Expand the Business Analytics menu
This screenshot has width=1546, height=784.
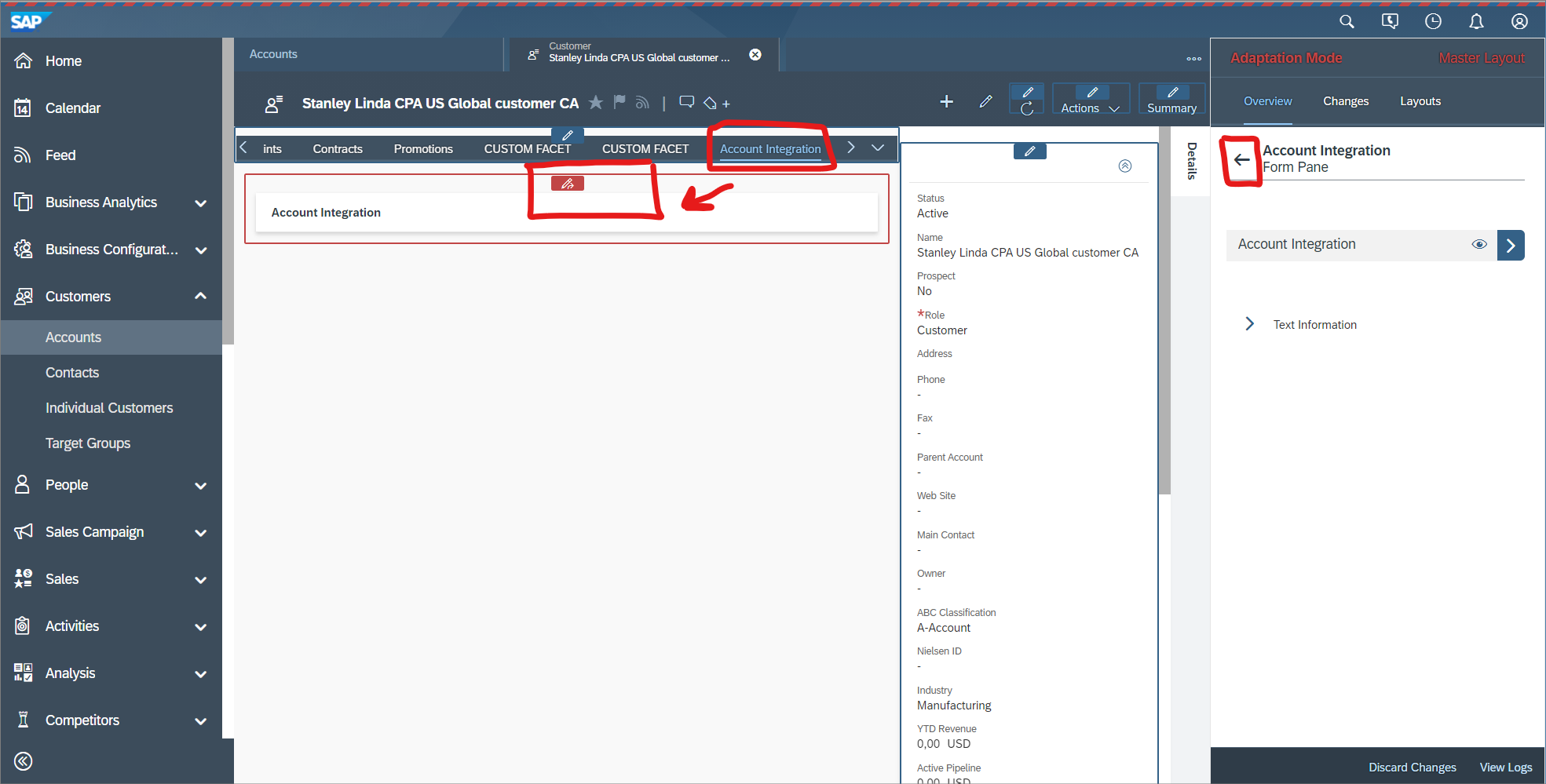pos(200,203)
